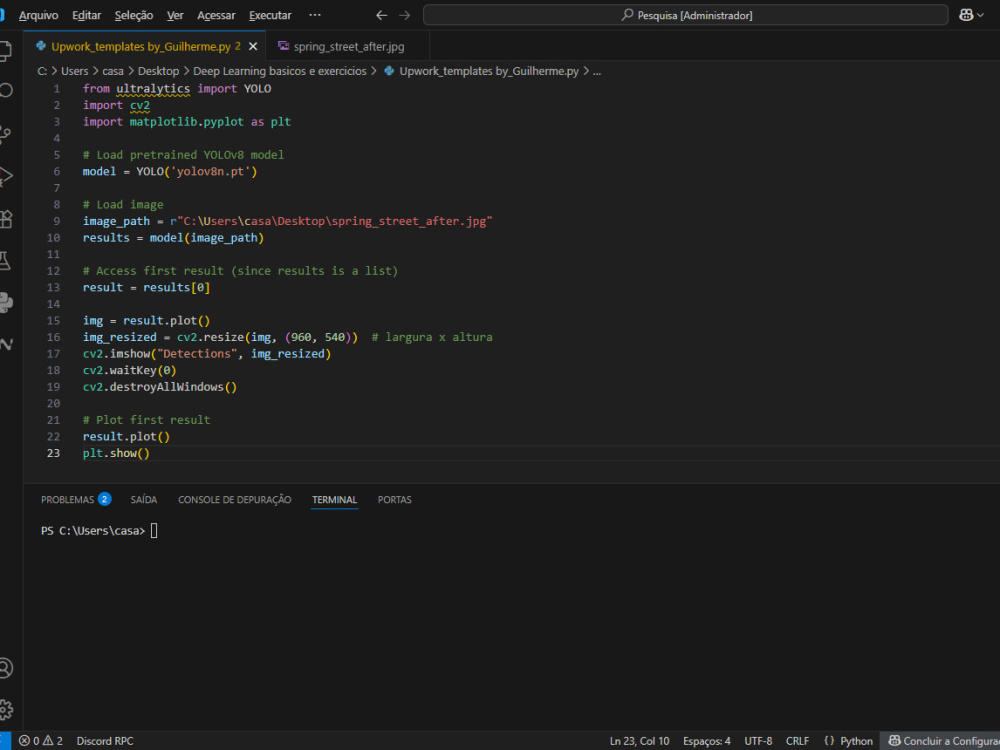
Task: Open the SAÍDA panel tab
Action: (x=144, y=499)
